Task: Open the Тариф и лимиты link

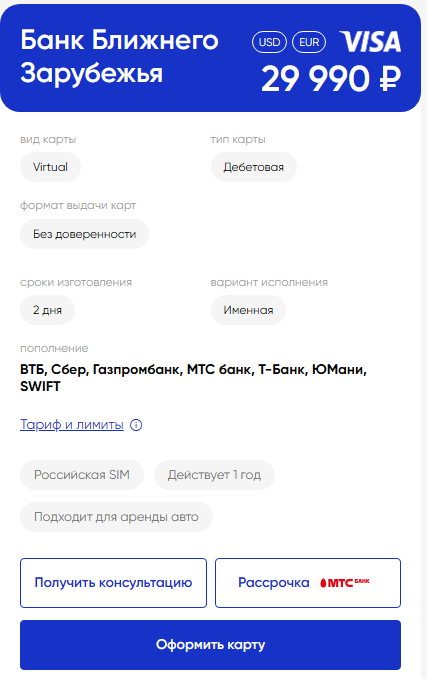Action: click(x=72, y=425)
